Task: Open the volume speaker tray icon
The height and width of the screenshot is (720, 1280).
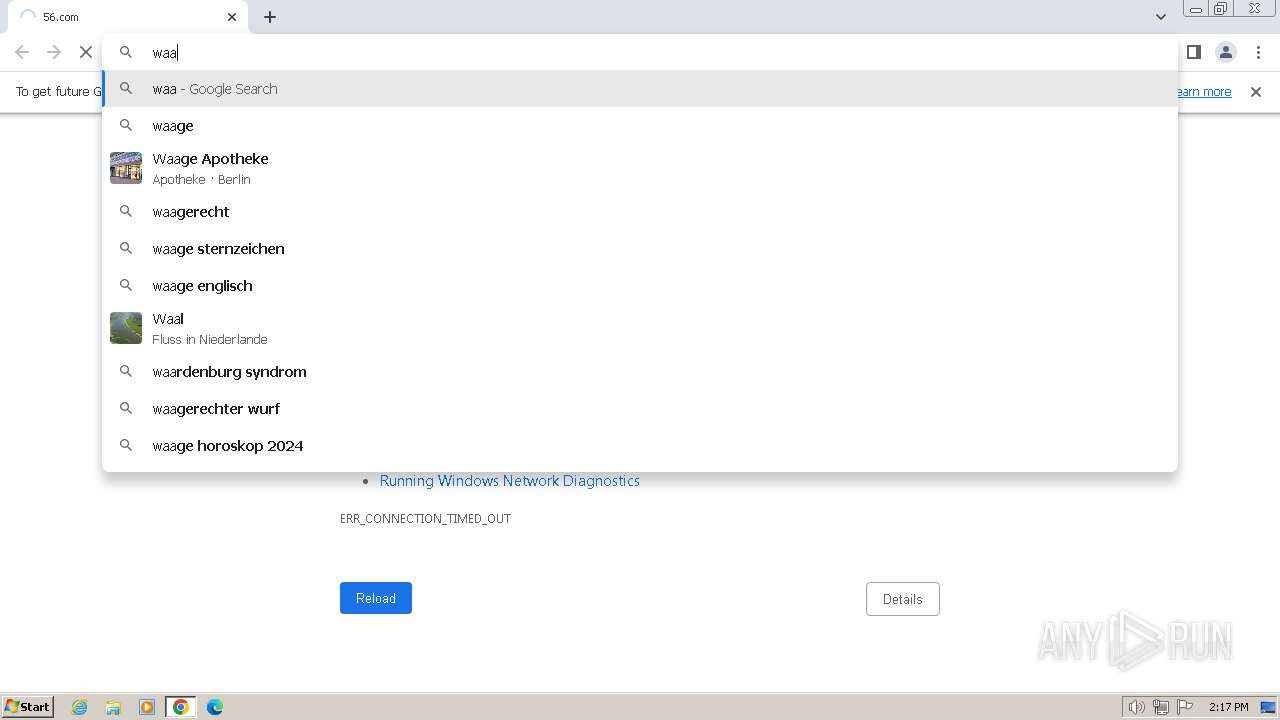Action: coord(1136,707)
